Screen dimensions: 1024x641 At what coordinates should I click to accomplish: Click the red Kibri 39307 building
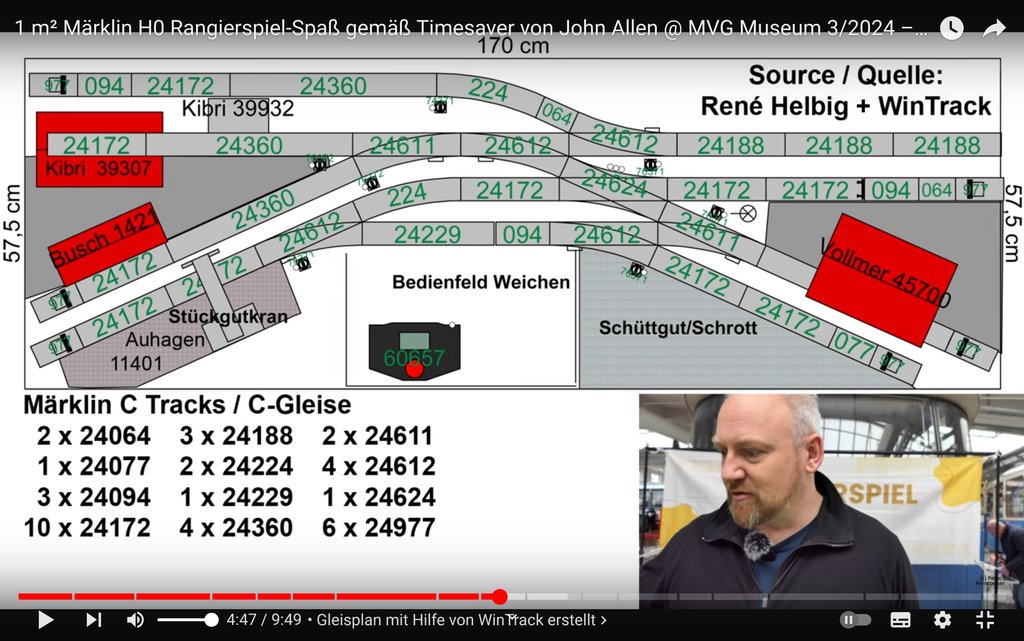pyautogui.click(x=99, y=150)
